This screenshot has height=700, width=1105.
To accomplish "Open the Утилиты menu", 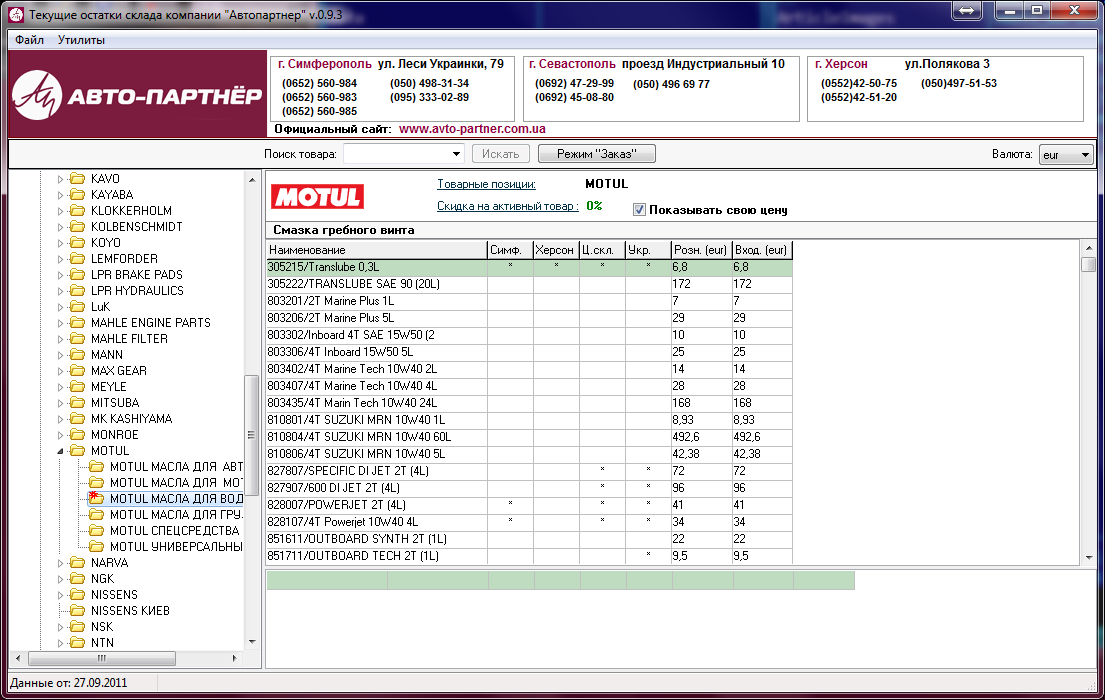I will [x=81, y=39].
